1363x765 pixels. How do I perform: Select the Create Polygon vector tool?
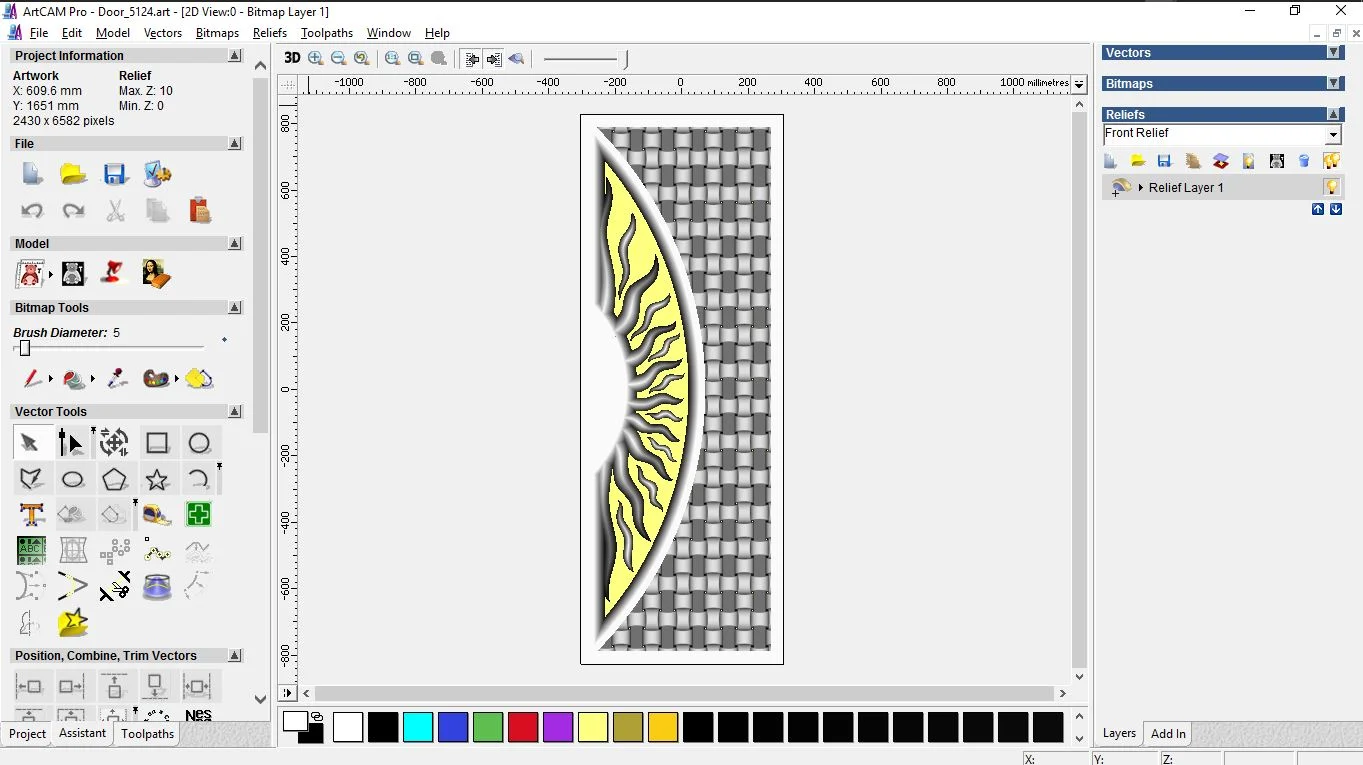coord(115,480)
